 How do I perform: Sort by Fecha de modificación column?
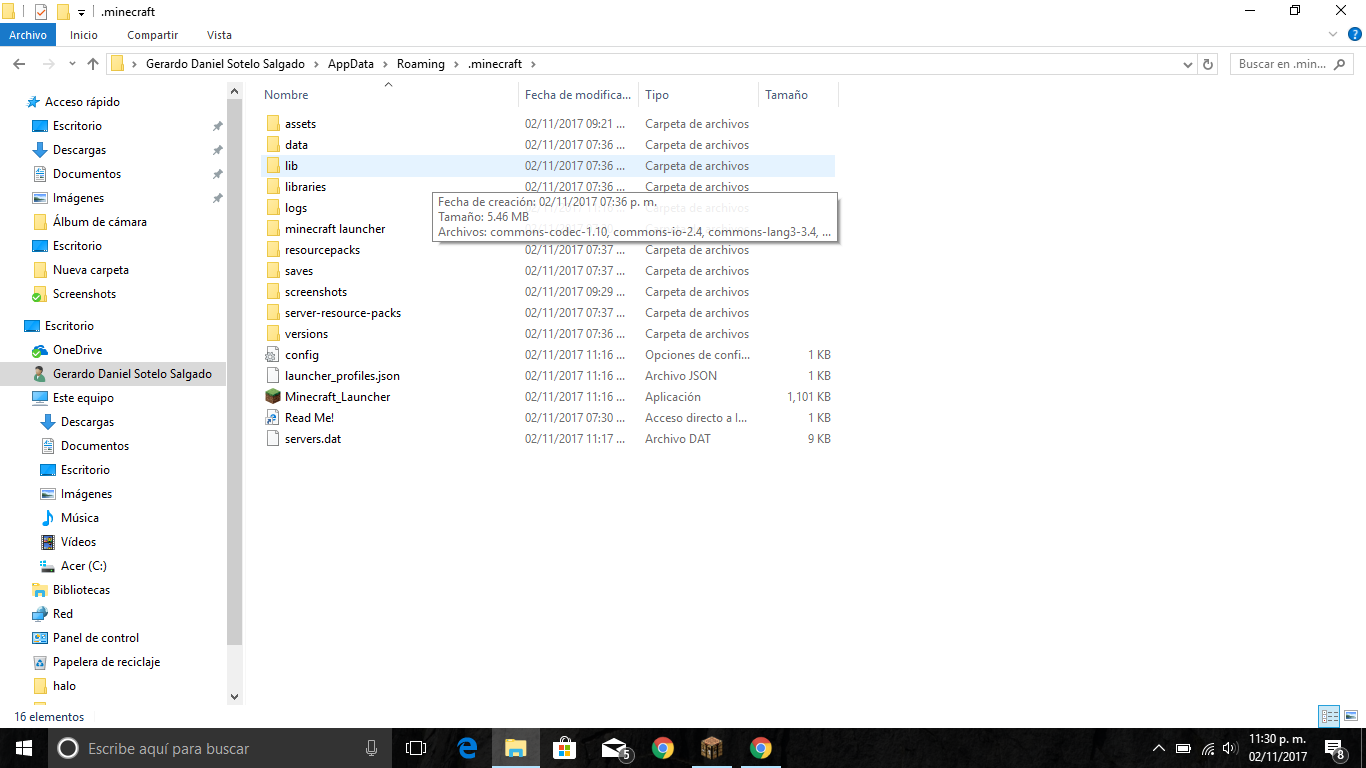[579, 95]
